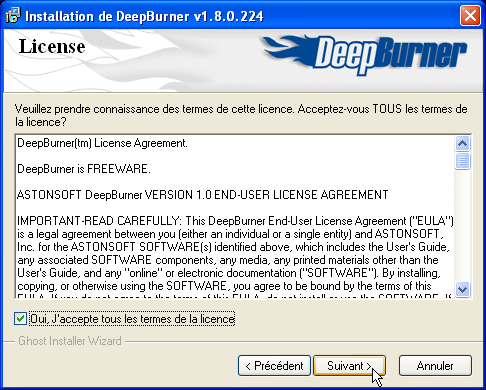
Task: Click the "License" heading text
Action: pos(52,46)
